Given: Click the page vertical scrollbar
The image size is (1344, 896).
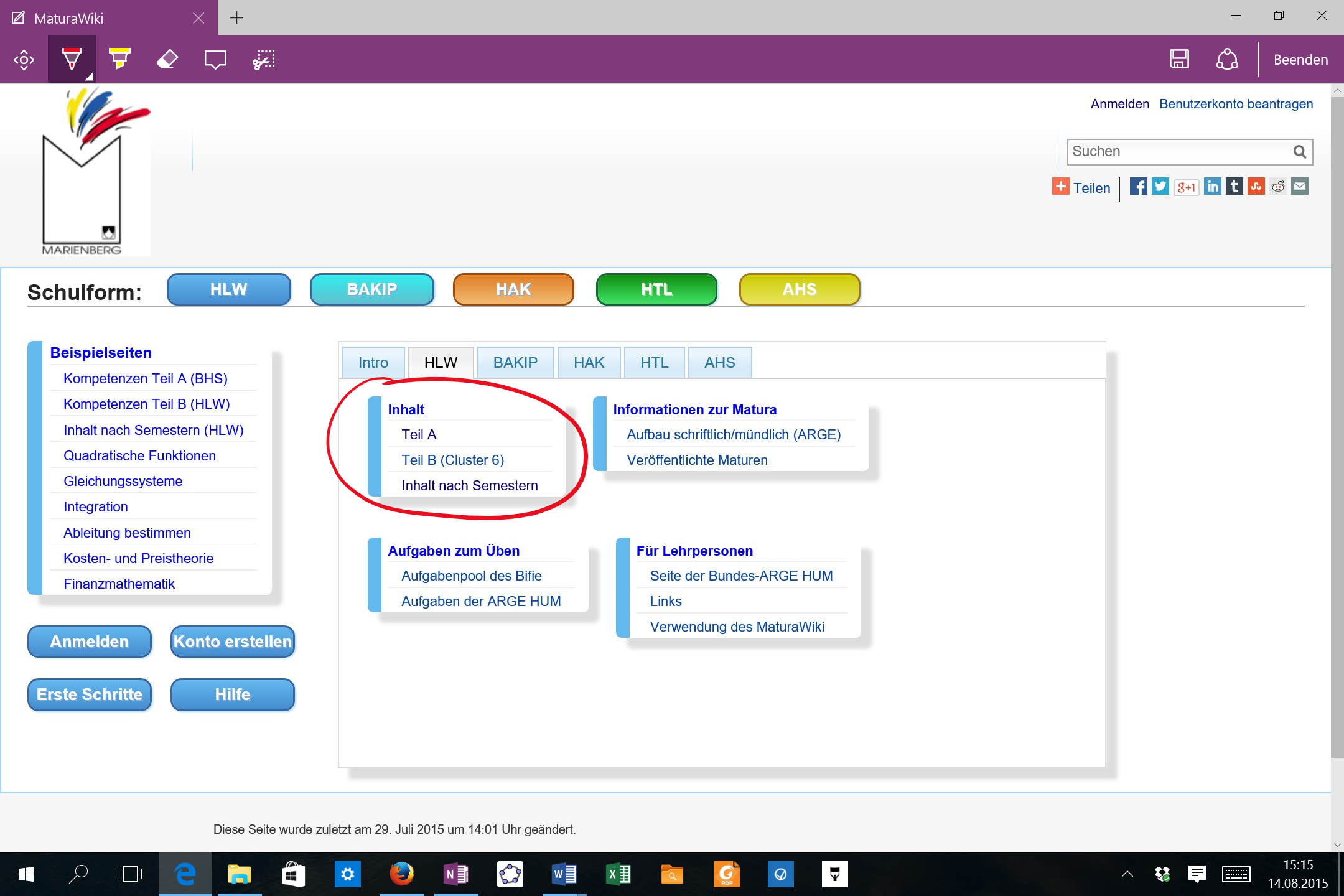Looking at the screenshot, I should [x=1337, y=427].
